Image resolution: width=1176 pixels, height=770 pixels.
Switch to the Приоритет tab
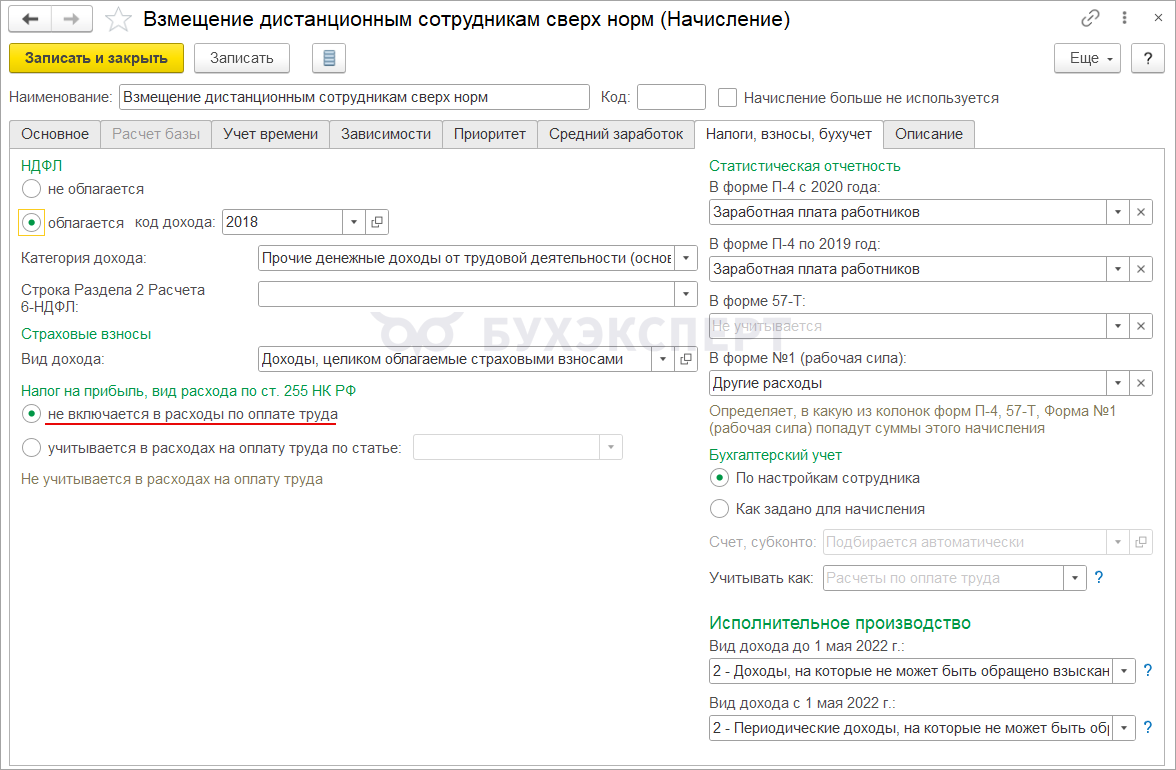pos(490,134)
